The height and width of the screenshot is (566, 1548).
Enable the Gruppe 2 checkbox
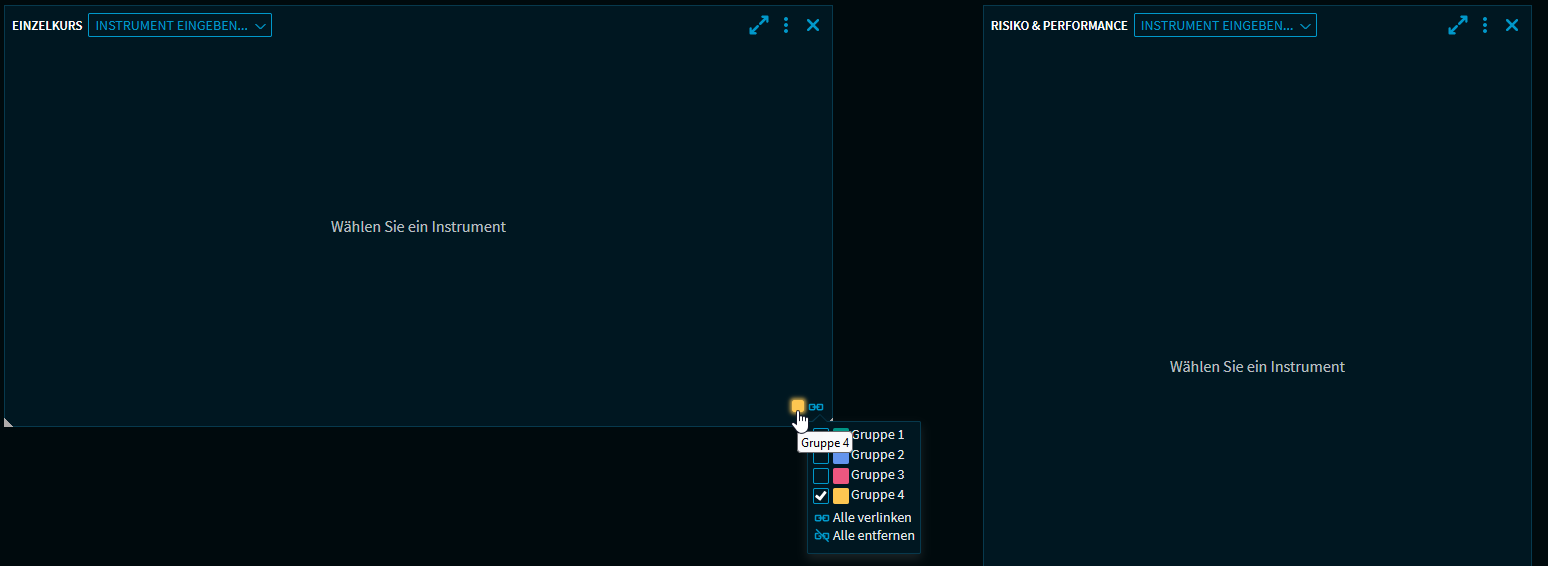click(x=821, y=456)
